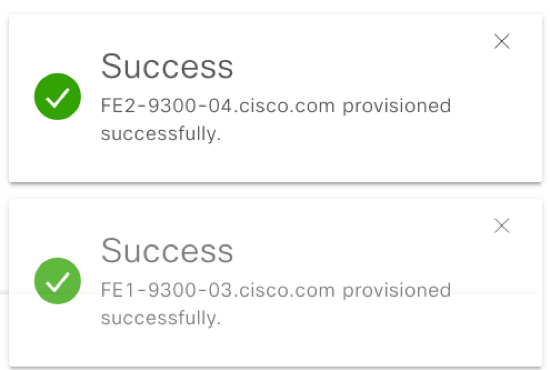Select the bottom Success heading
The width and height of the screenshot is (550, 370).
coord(167,251)
